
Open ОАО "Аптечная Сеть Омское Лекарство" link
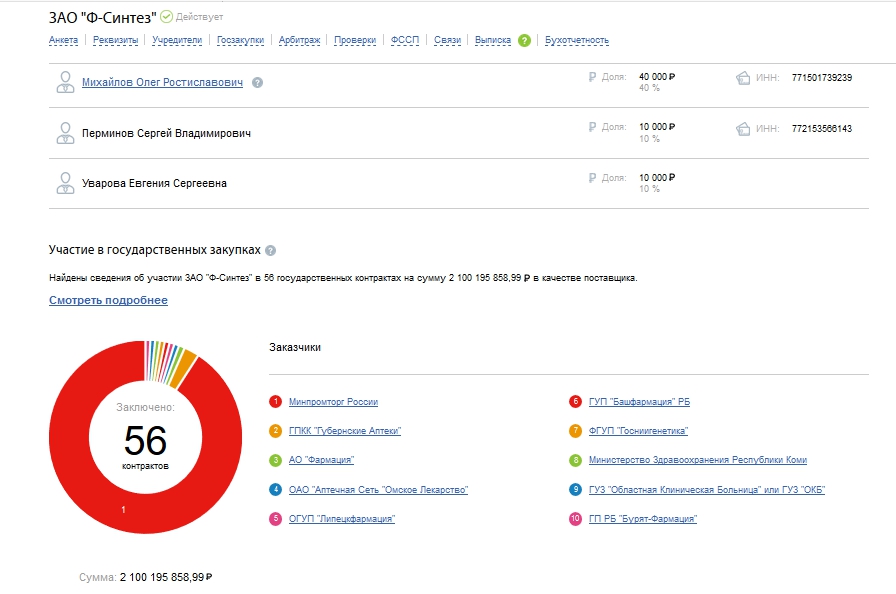[378, 489]
